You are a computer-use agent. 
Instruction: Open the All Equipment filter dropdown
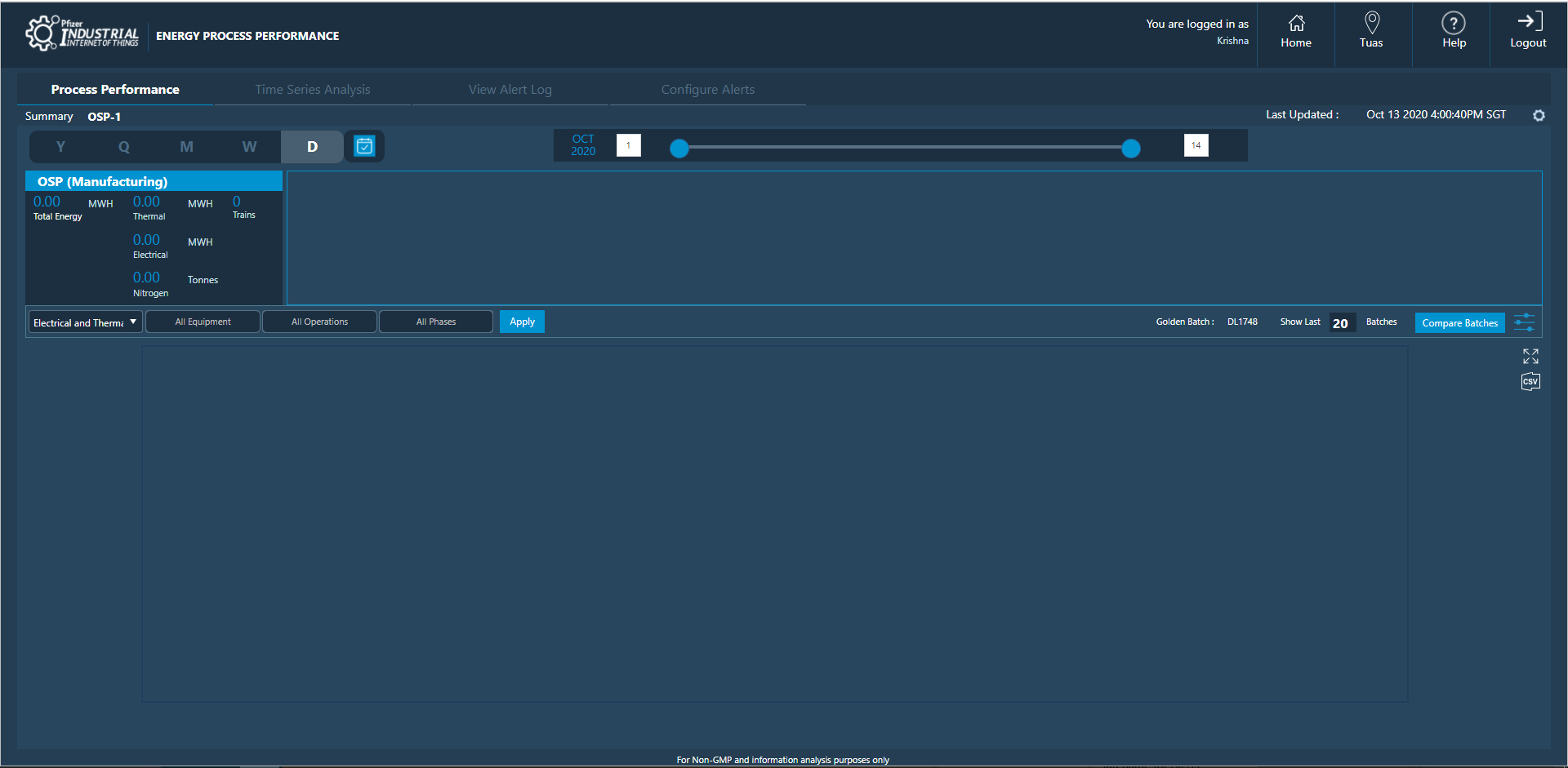click(x=202, y=321)
